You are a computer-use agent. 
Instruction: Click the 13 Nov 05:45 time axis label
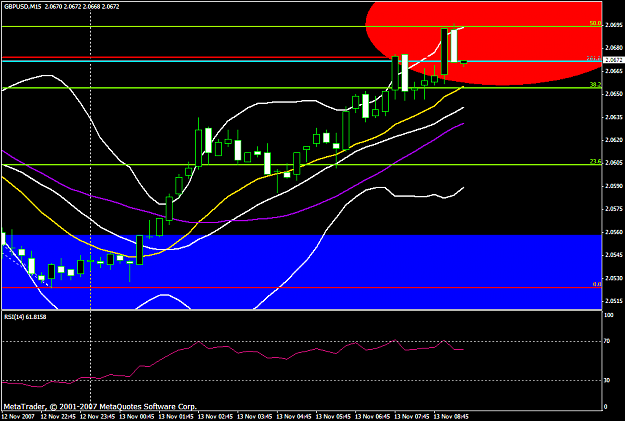pos(333,416)
